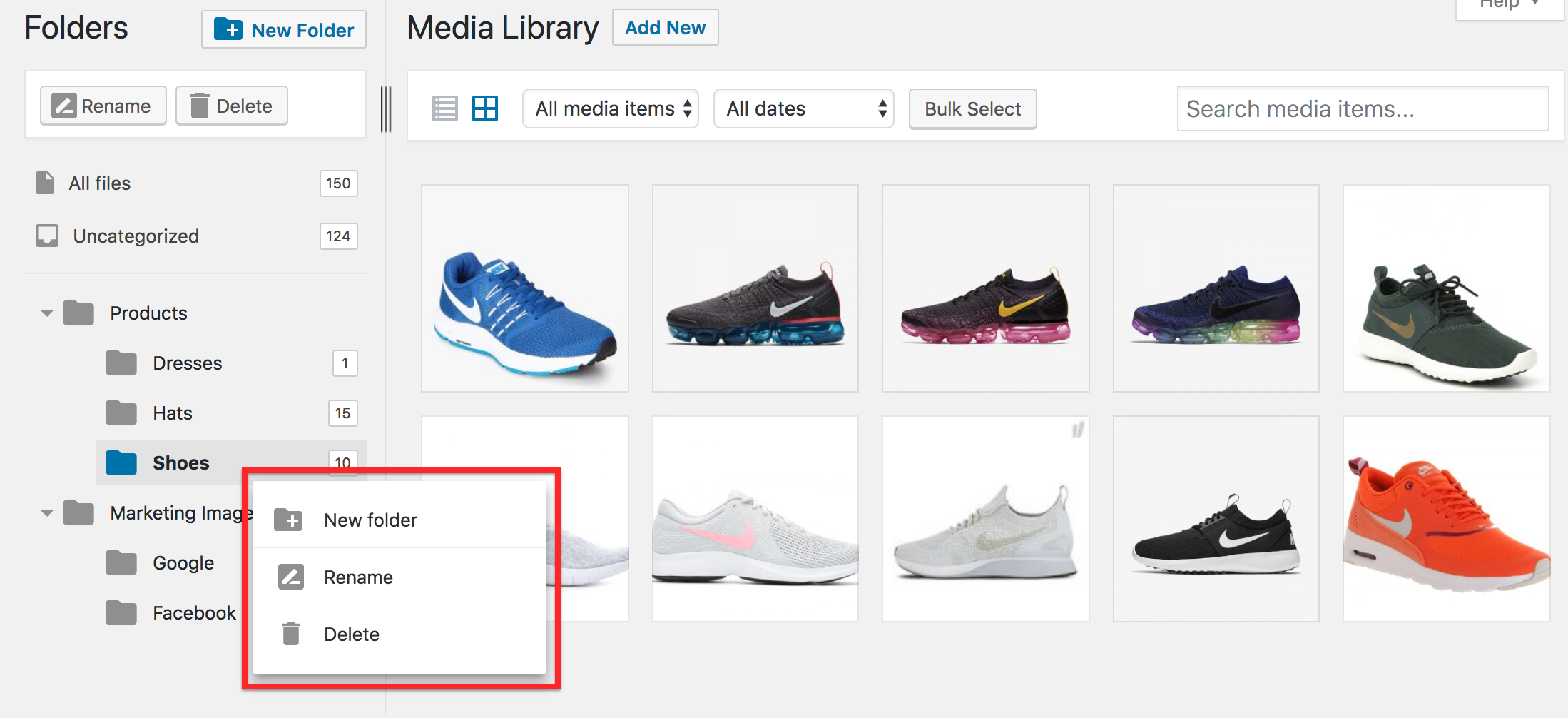Collapse the Marketing Images folder tree

point(47,512)
